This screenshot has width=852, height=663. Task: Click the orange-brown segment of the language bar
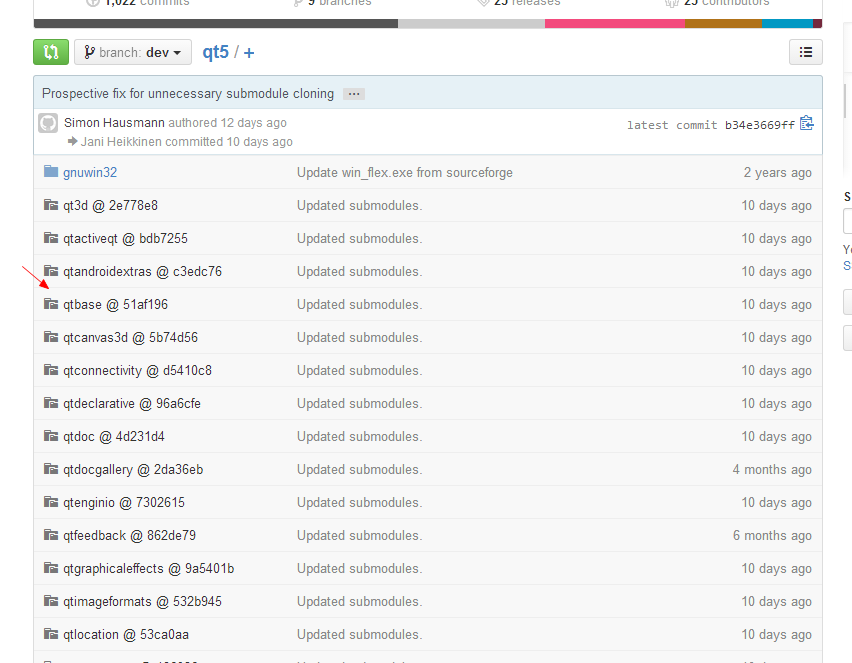coord(723,23)
